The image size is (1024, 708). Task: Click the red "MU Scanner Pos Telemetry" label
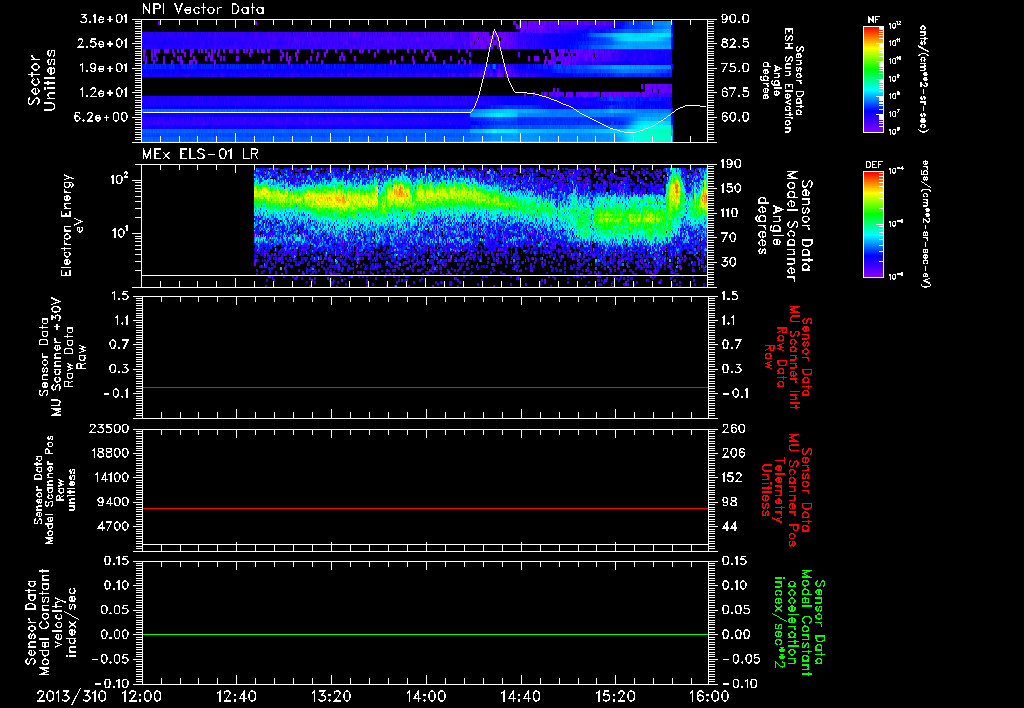[786, 490]
